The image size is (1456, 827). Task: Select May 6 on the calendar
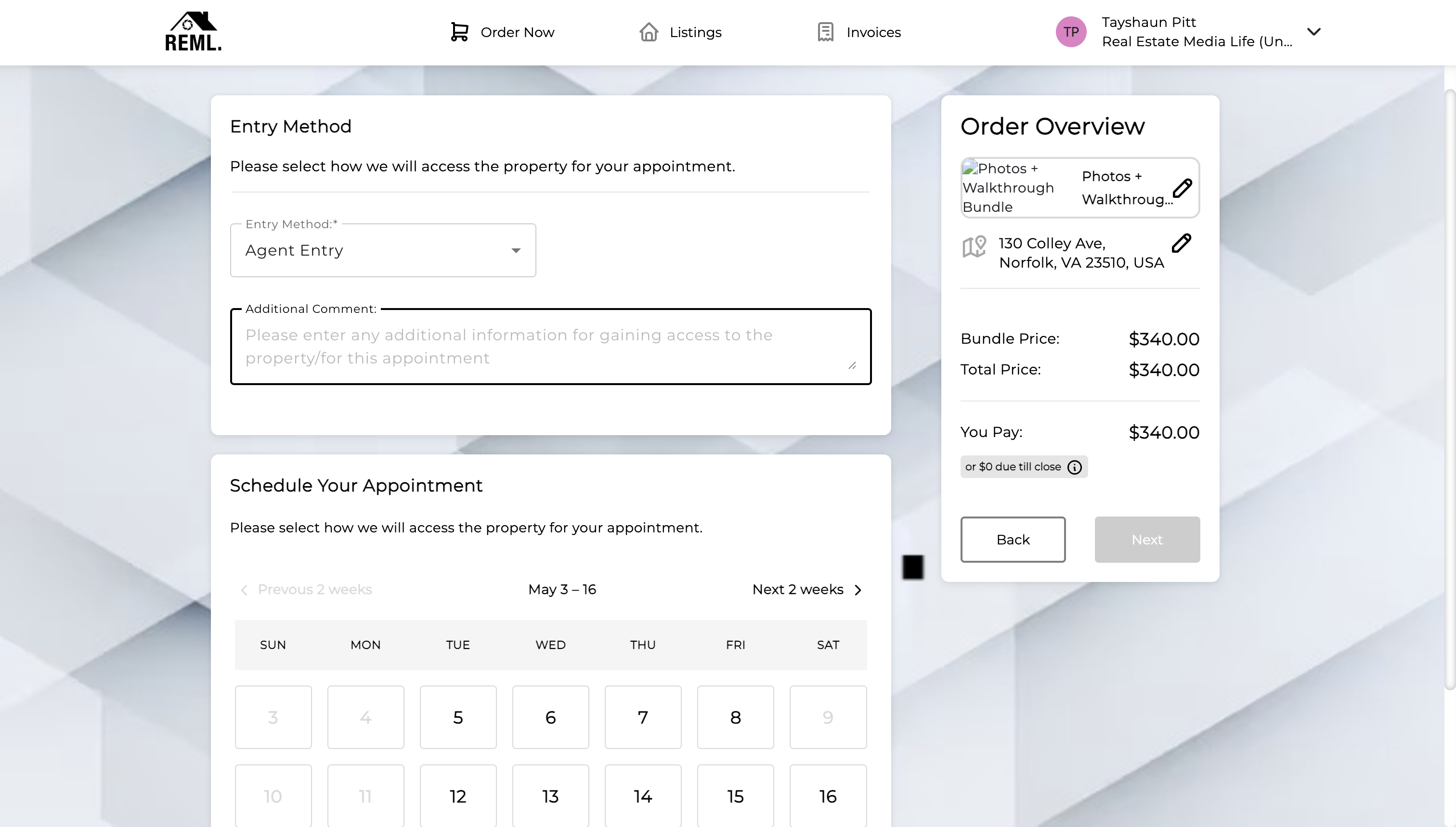550,717
